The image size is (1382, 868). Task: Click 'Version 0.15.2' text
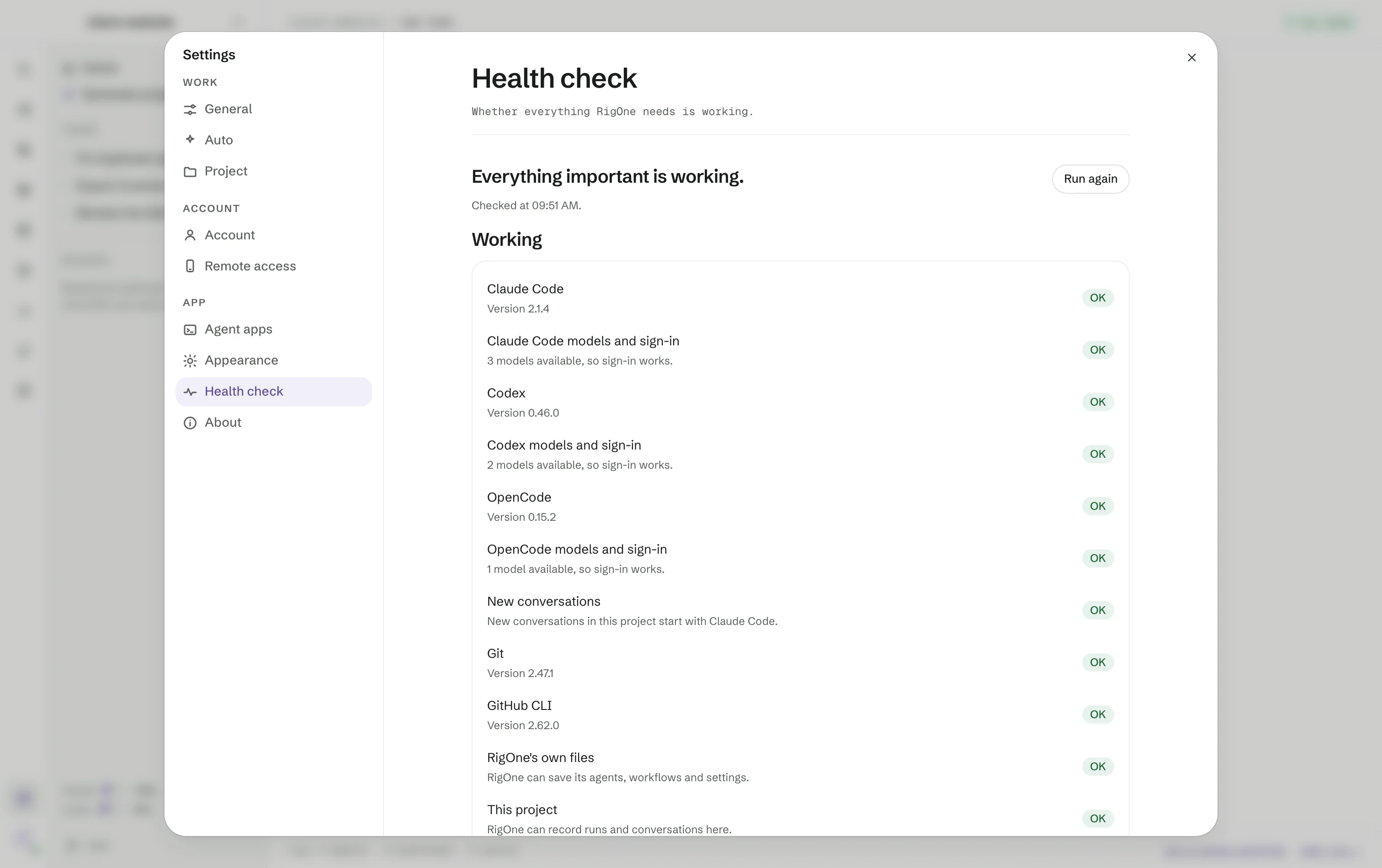[x=521, y=518]
